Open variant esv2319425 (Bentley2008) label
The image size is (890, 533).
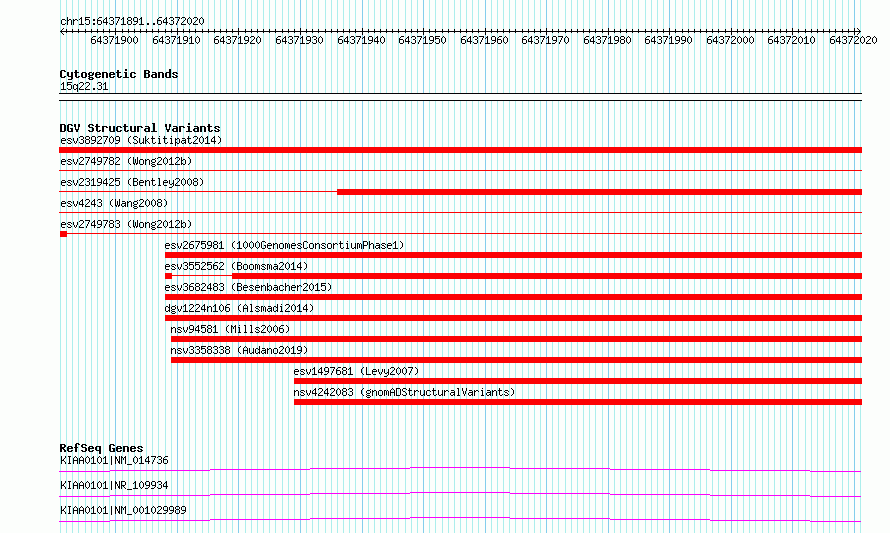(x=132, y=182)
